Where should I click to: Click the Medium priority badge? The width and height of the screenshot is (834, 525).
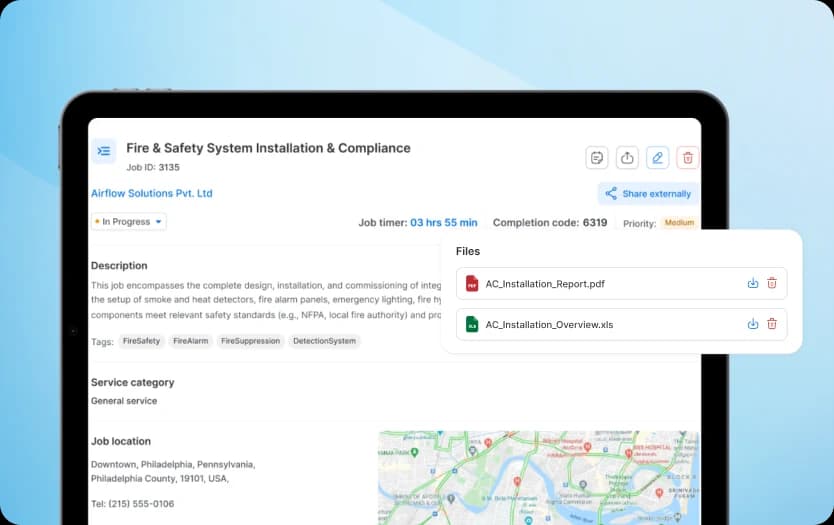(x=679, y=222)
